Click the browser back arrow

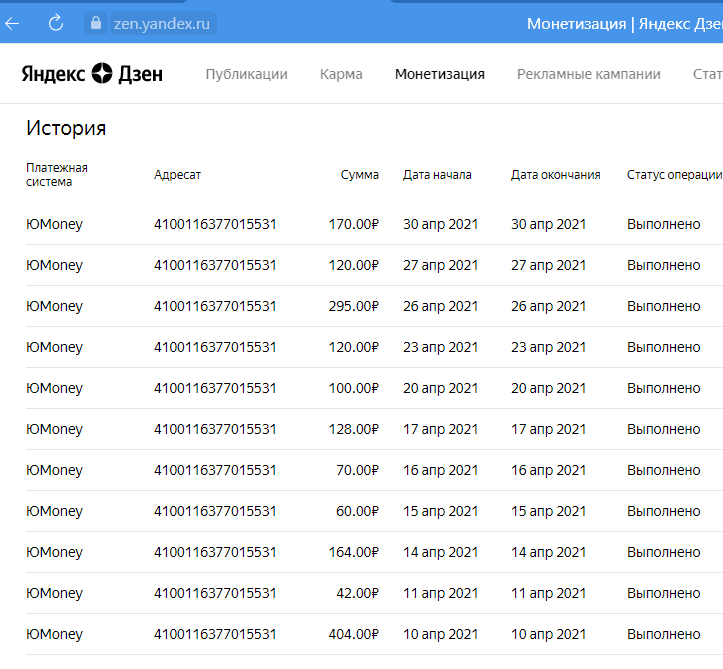click(x=12, y=23)
